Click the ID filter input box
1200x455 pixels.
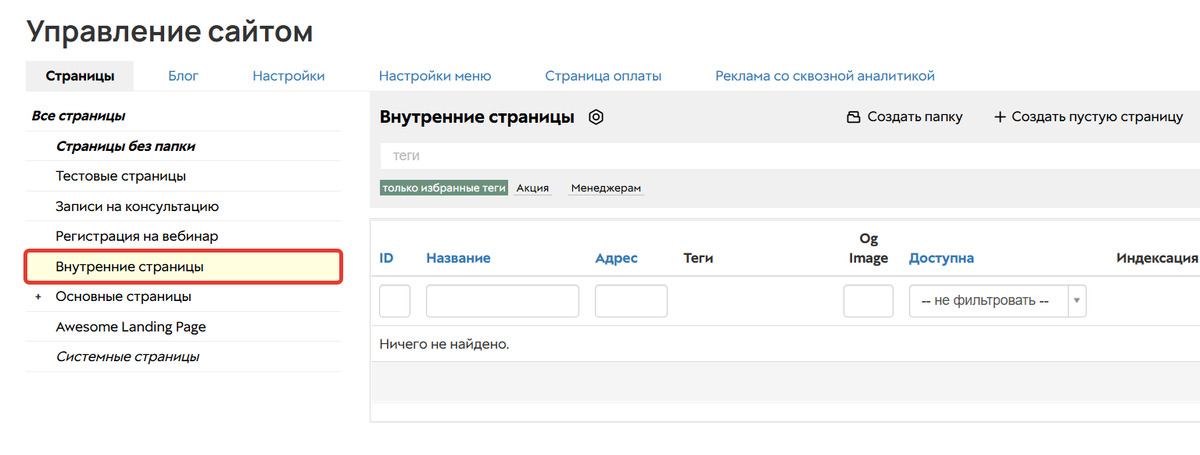coord(395,301)
